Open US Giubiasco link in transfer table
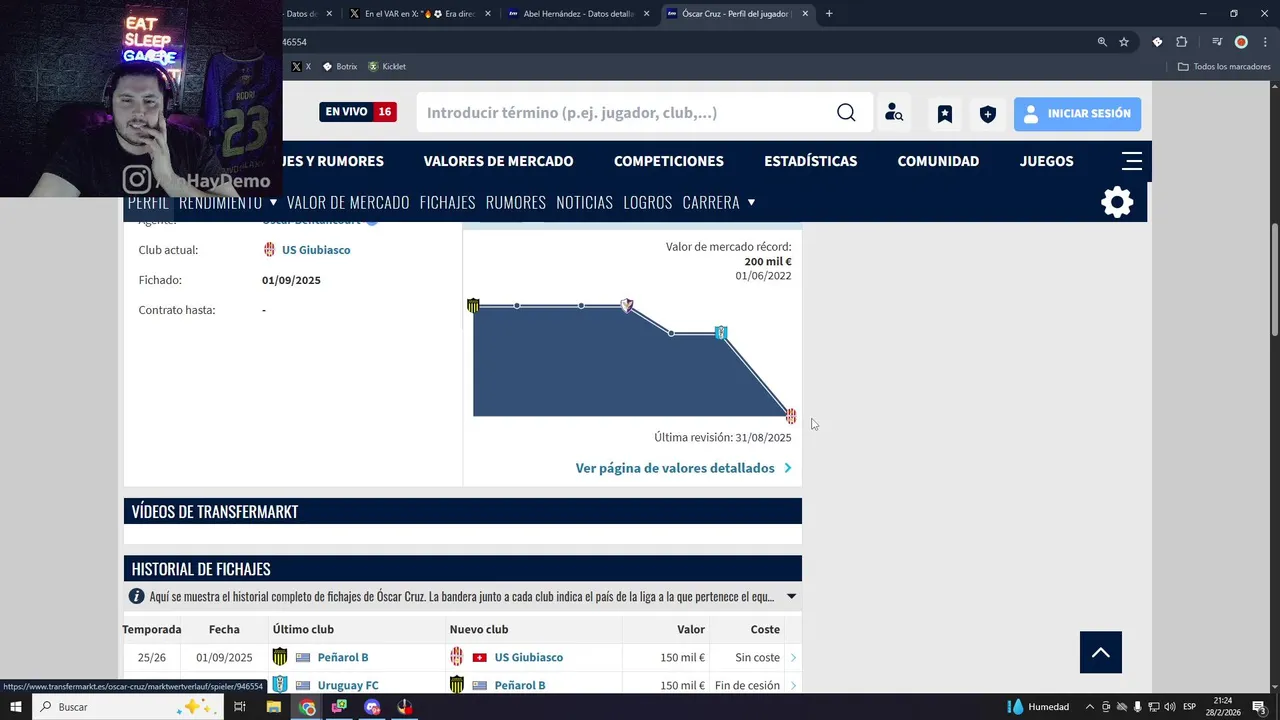This screenshot has height=720, width=1280. point(529,657)
